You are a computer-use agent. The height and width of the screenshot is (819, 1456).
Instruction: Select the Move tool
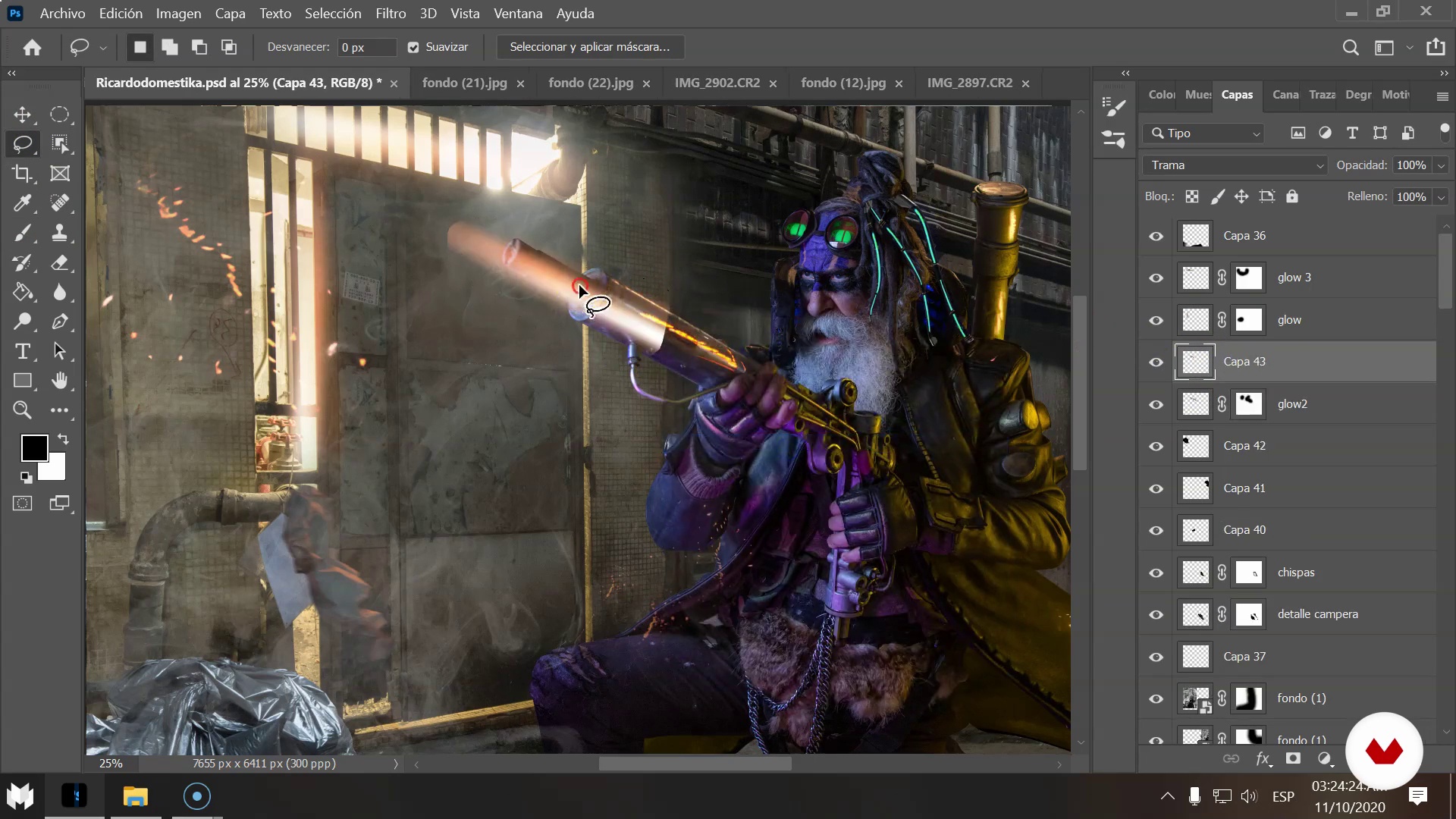point(23,115)
